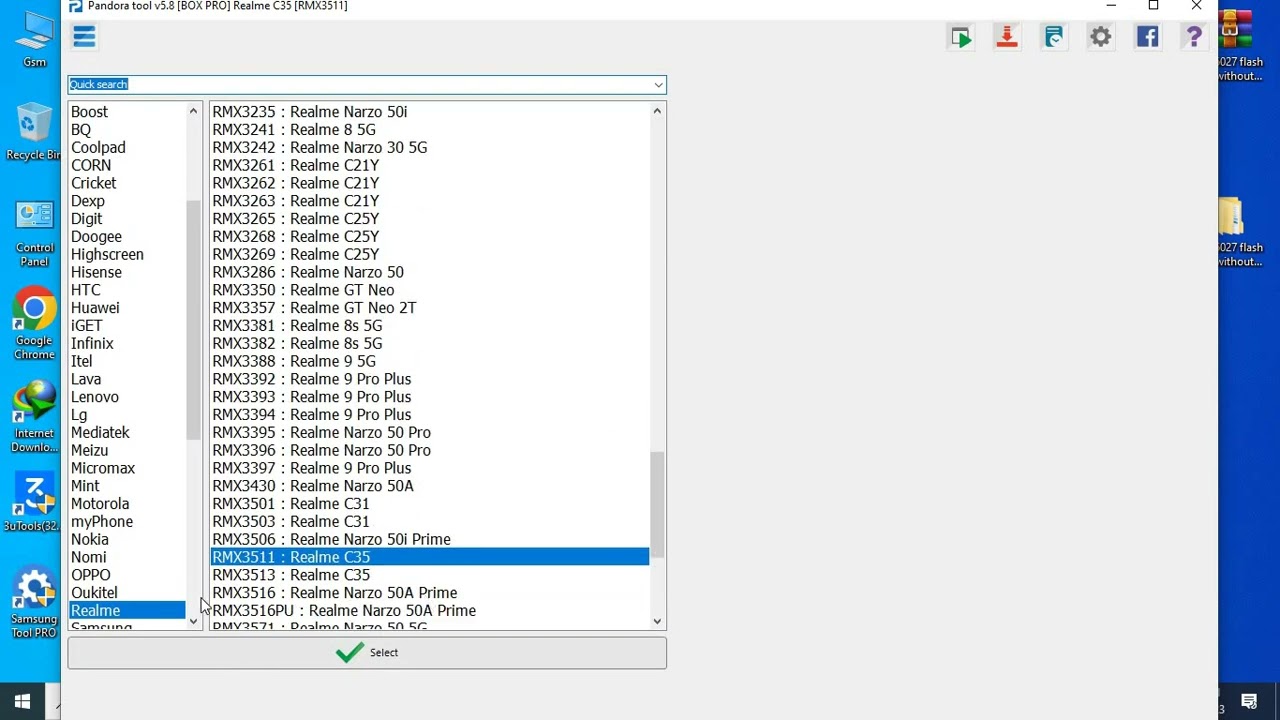Click the green play/run toolbar icon
This screenshot has height=720, width=1280.
pyautogui.click(x=960, y=38)
